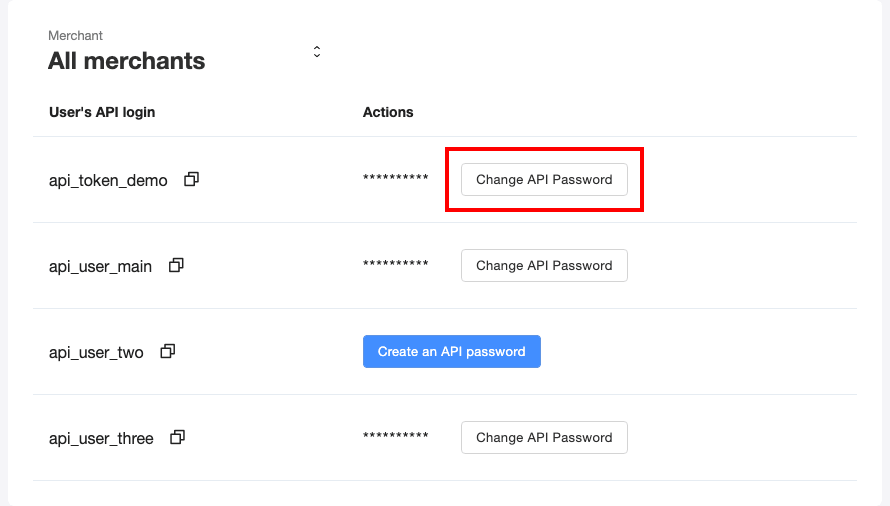The image size is (890, 506).
Task: Click the Actions column header
Action: pyautogui.click(x=388, y=112)
